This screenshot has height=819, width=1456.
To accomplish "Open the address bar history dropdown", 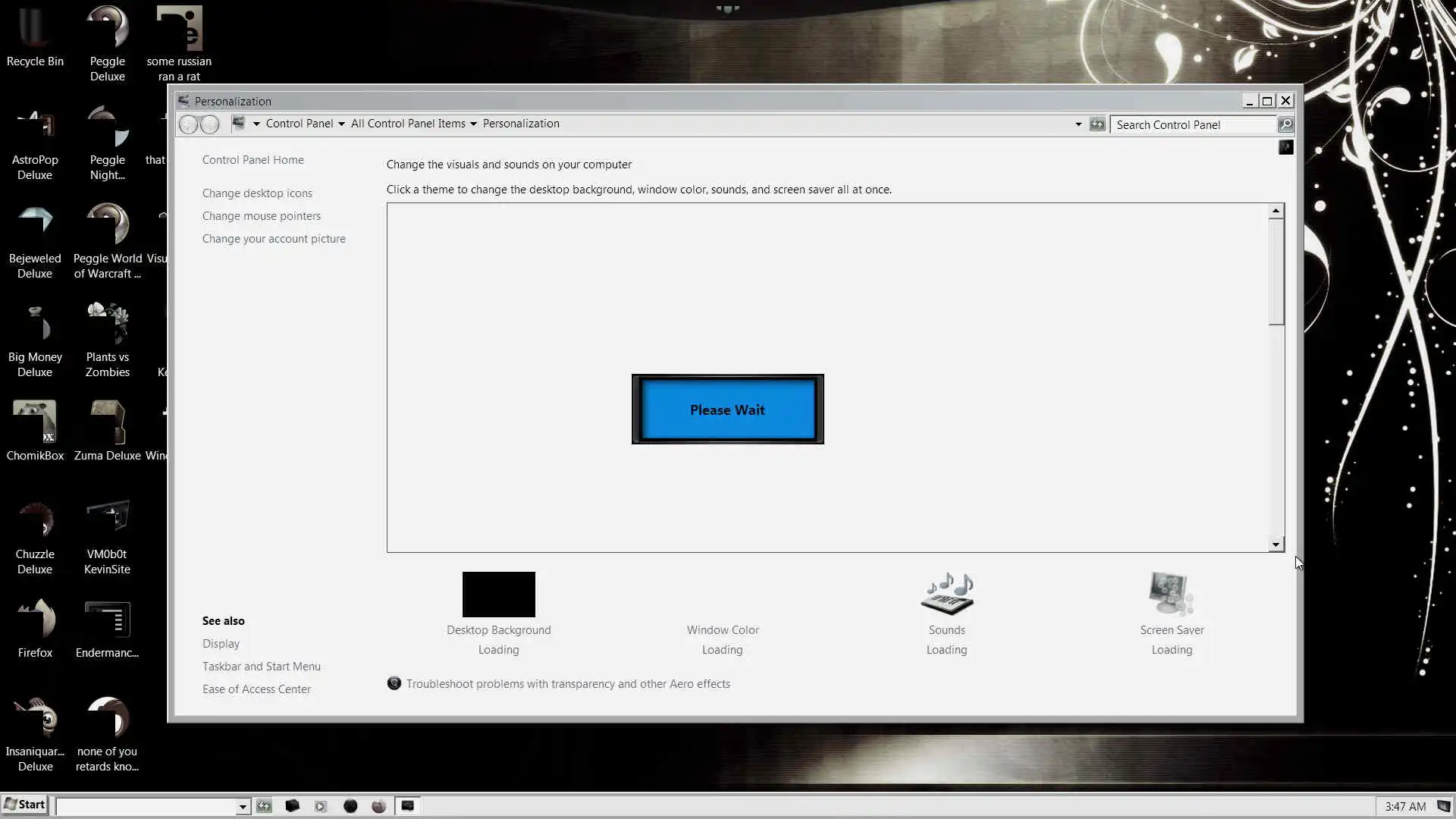I will click(1078, 124).
